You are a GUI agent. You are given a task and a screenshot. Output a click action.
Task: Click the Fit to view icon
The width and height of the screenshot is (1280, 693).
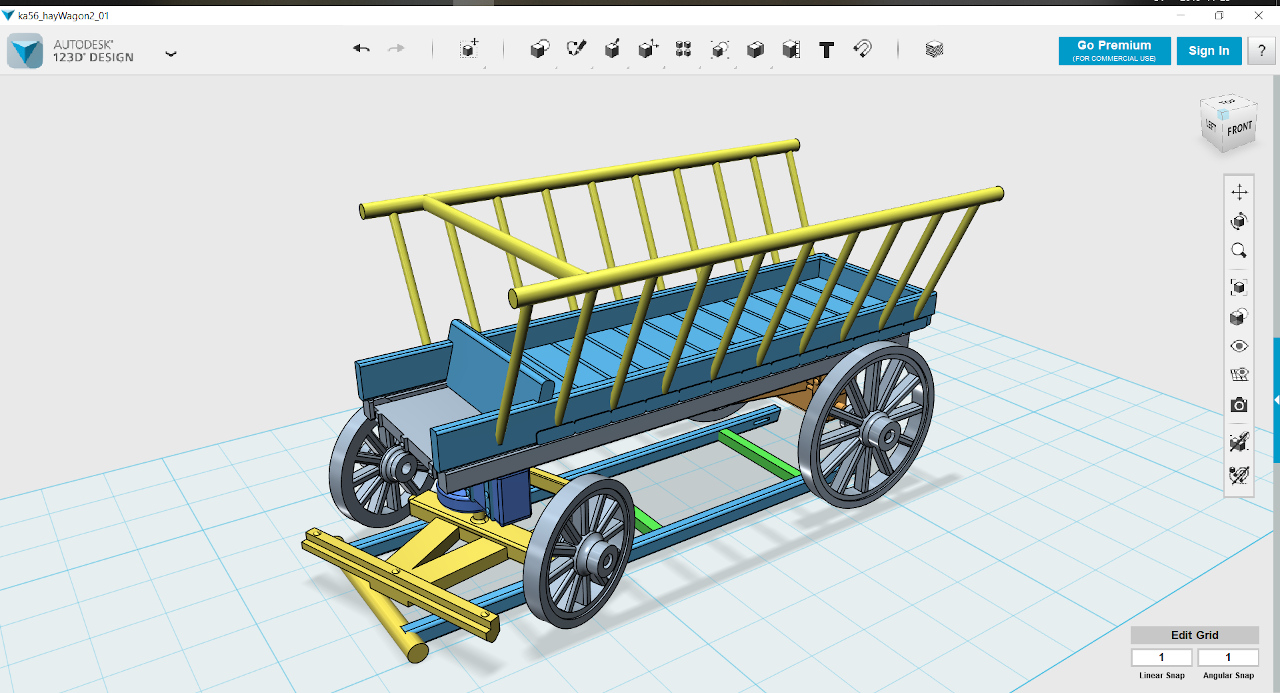pyautogui.click(x=1239, y=287)
